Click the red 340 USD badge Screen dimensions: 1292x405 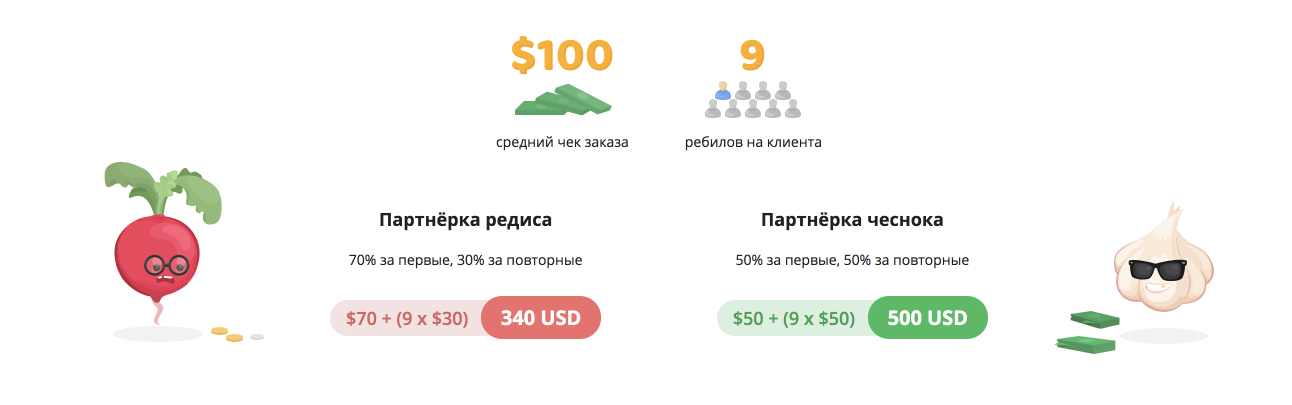coord(541,318)
